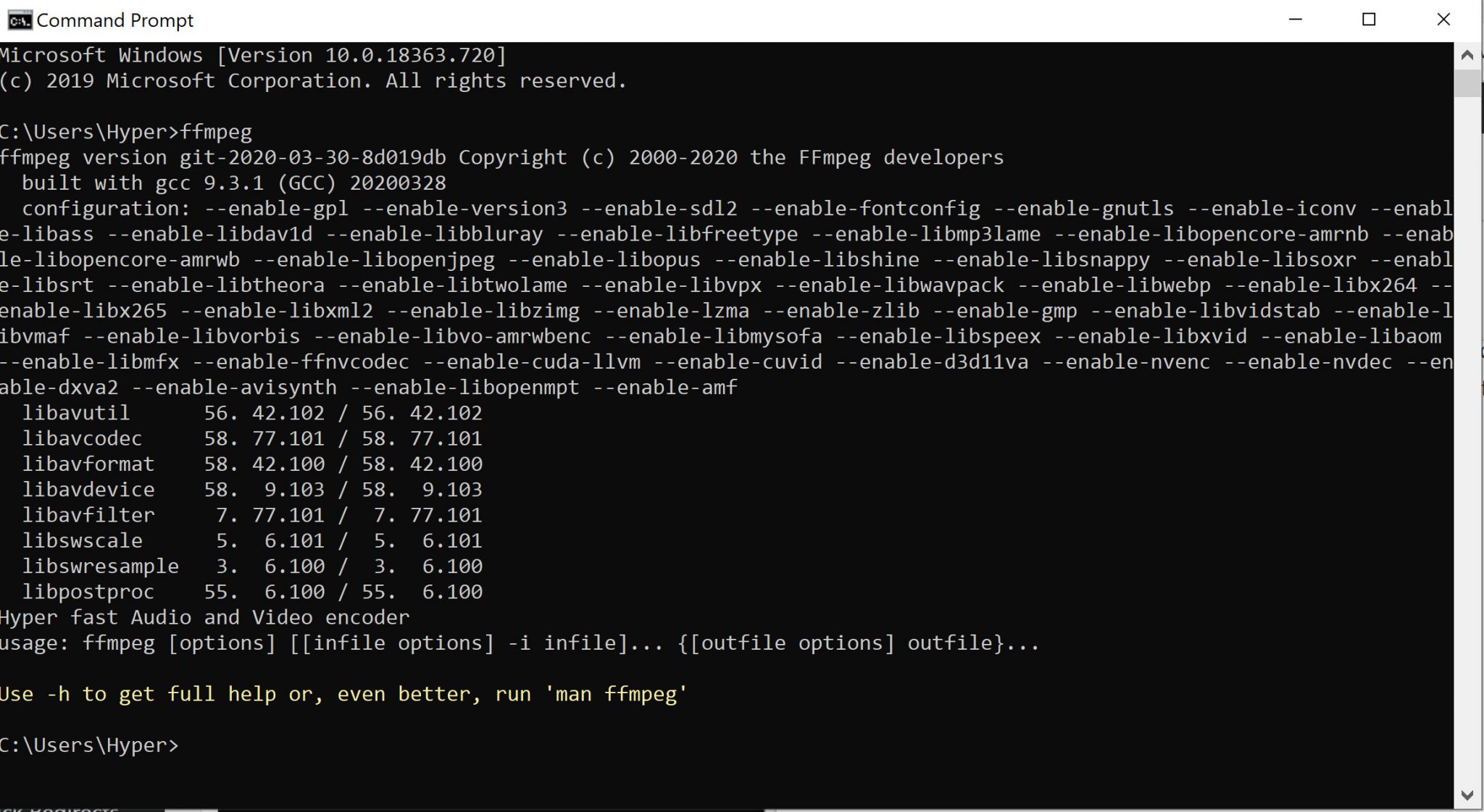The image size is (1484, 812).
Task: Click the libpostproc library name
Action: (88, 592)
